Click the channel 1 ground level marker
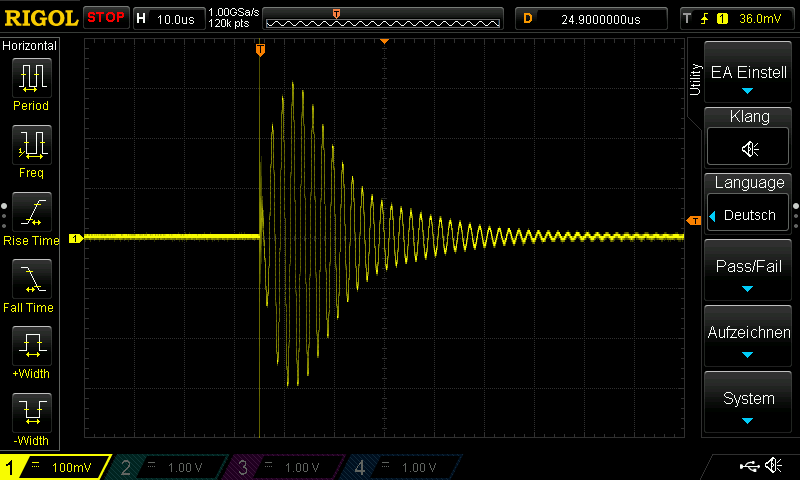 tap(76, 238)
